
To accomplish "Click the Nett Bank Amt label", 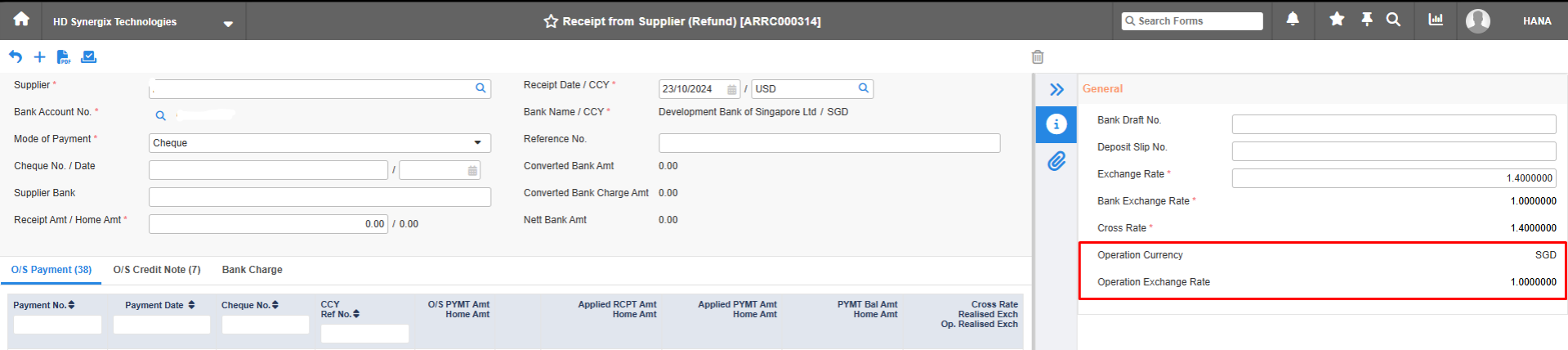I will (x=555, y=220).
